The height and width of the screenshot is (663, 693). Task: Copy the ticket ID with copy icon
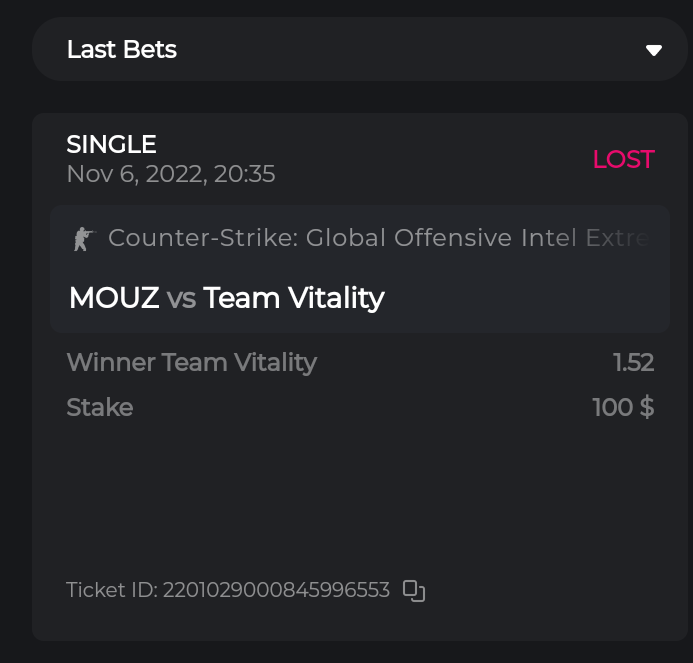414,591
